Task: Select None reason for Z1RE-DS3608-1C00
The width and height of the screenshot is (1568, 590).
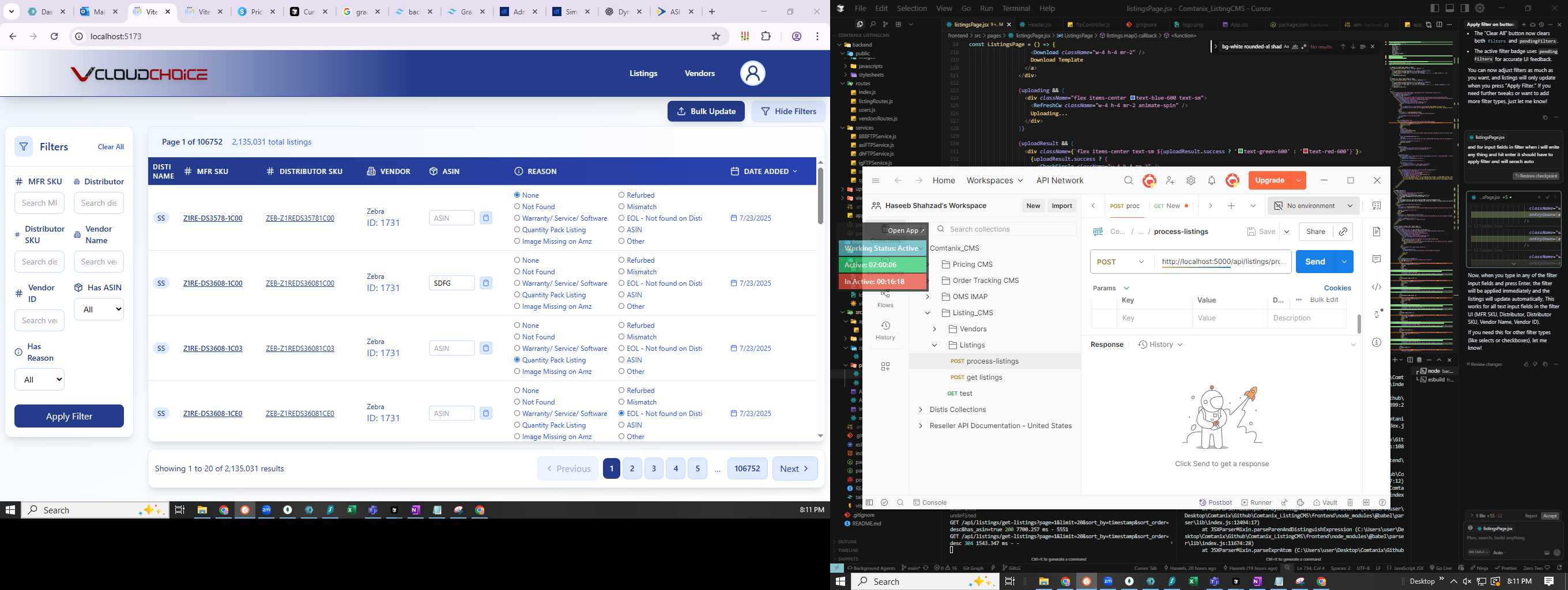Action: [517, 260]
